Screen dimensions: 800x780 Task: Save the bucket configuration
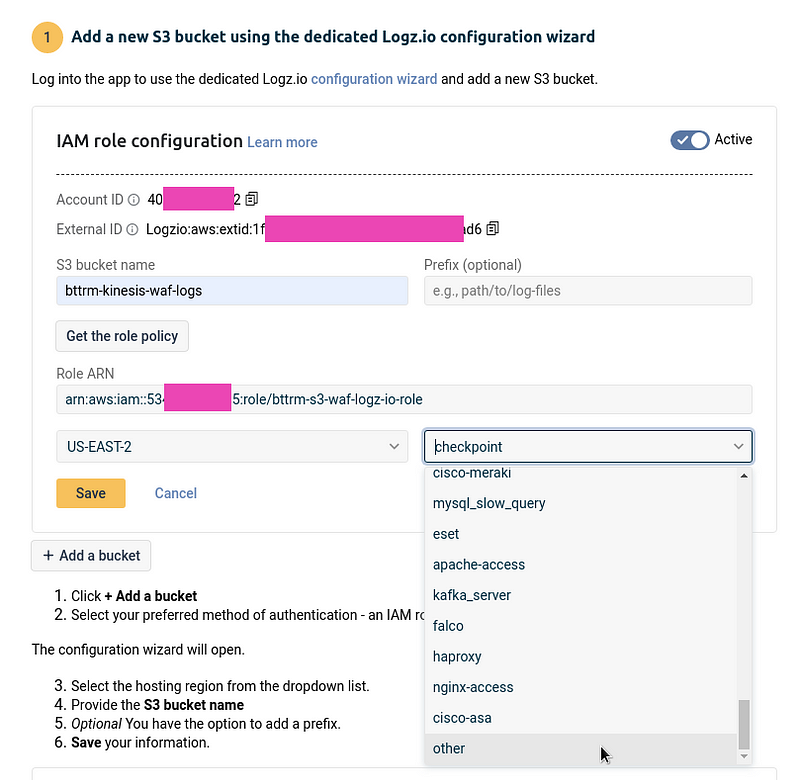coord(91,493)
